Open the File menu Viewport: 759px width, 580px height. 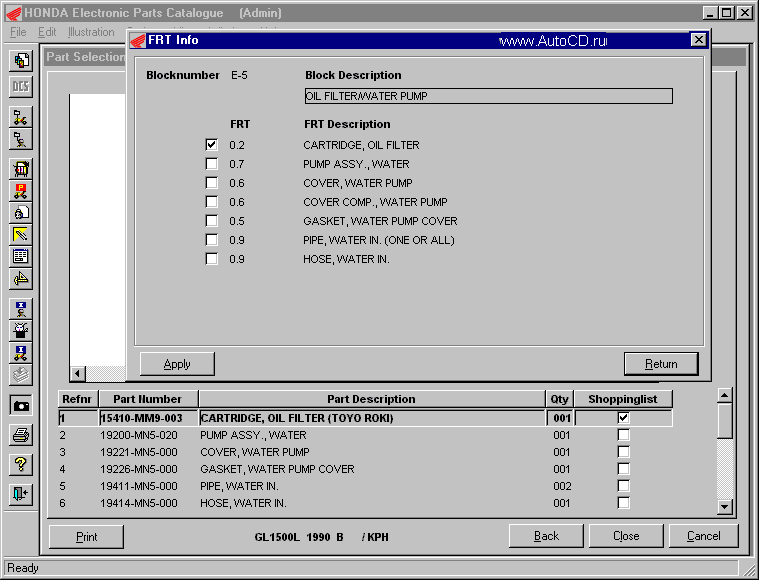(x=18, y=32)
